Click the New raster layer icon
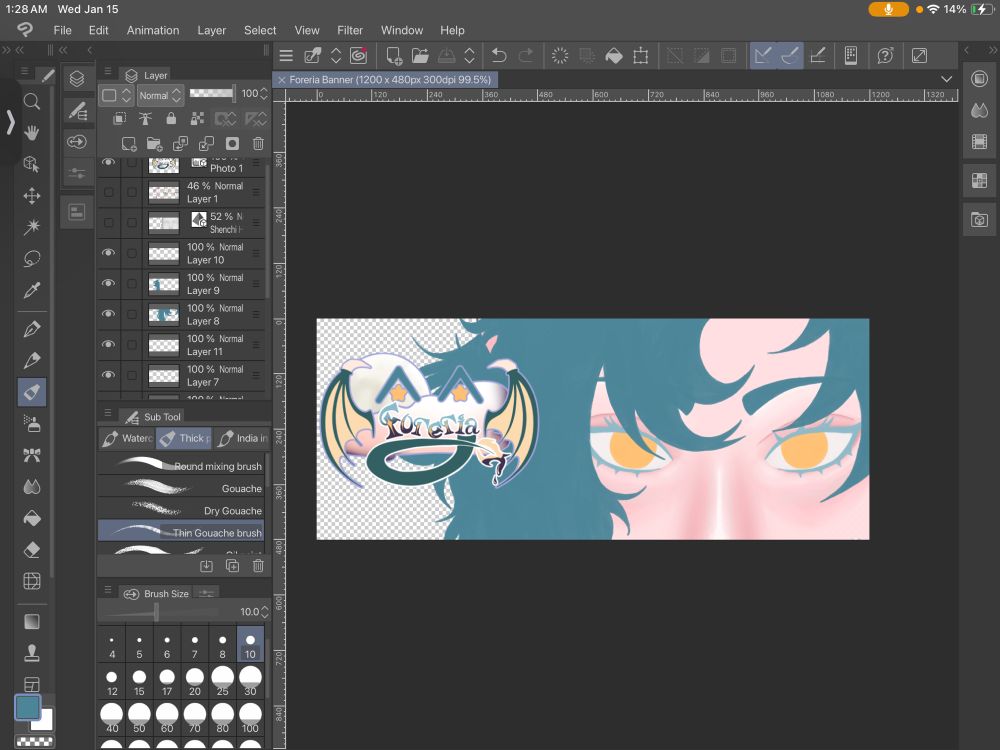1000x750 pixels. pos(129,143)
